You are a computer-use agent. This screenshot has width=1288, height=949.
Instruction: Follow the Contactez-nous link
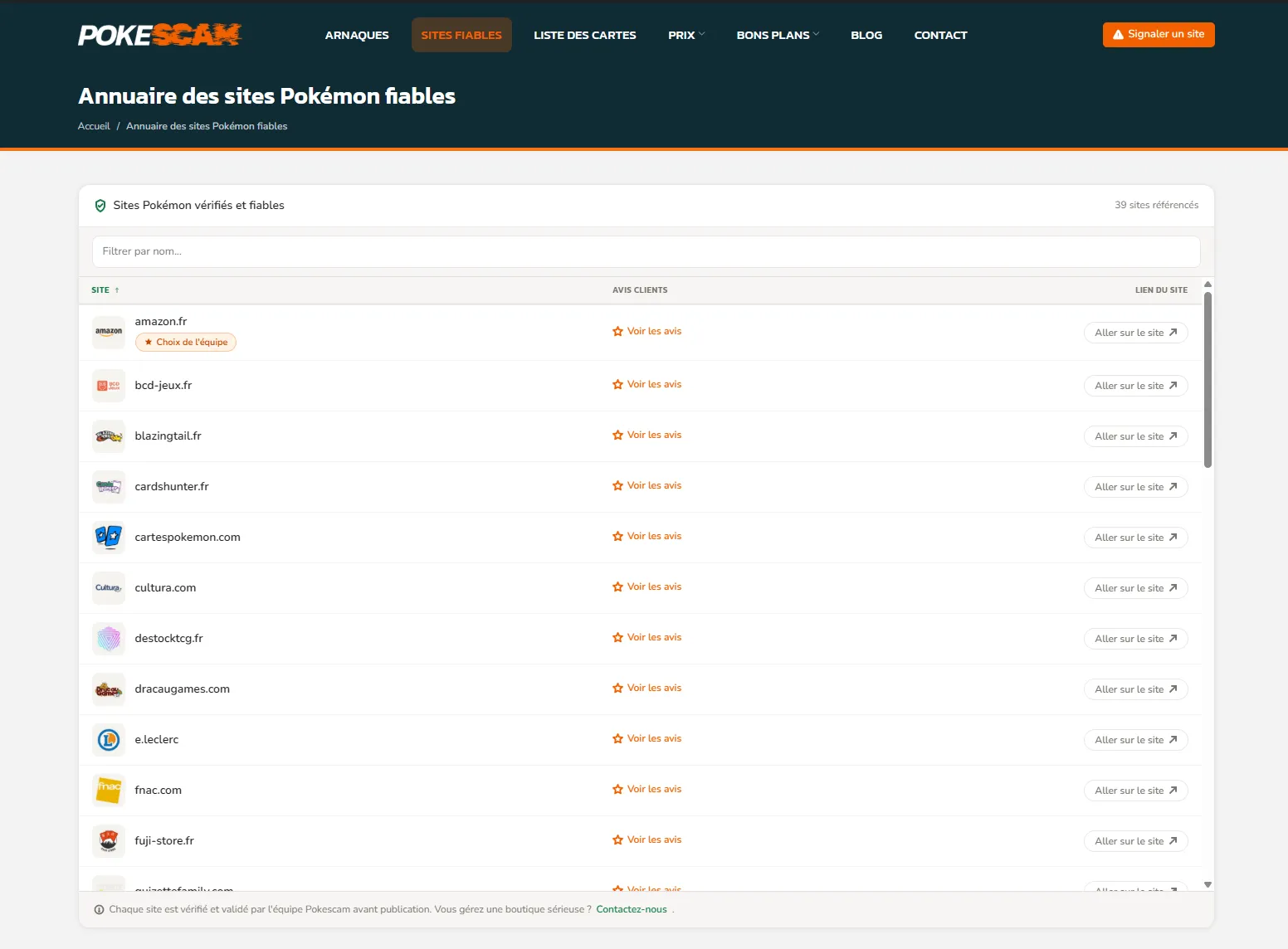[631, 909]
